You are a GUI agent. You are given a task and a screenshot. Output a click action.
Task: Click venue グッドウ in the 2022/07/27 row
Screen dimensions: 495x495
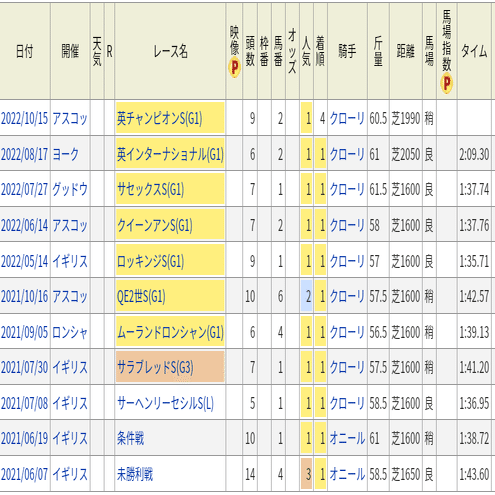70,190
